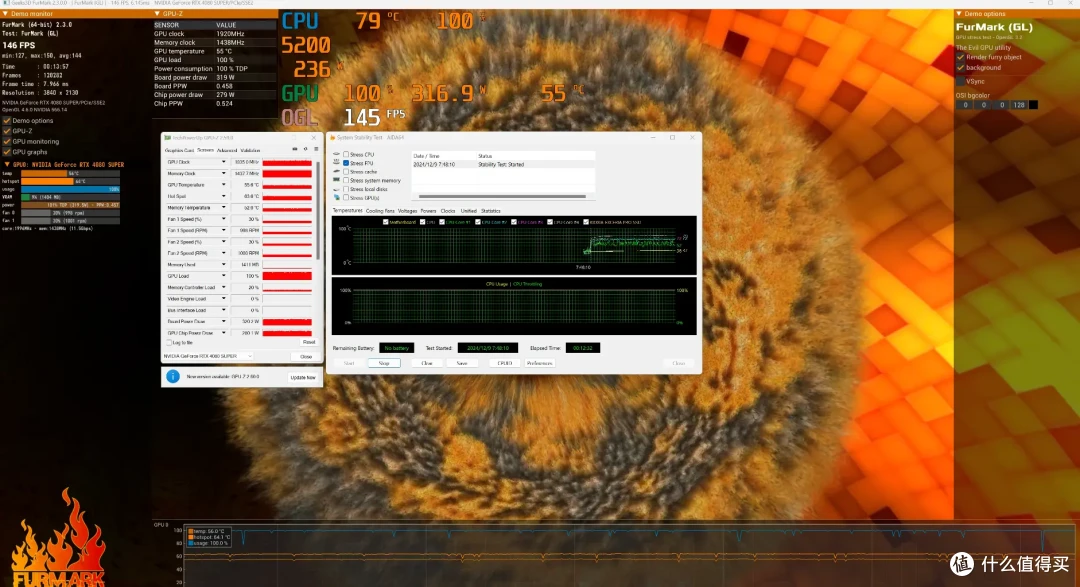
Task: Click the Clear button in AIDA64
Action: click(426, 363)
